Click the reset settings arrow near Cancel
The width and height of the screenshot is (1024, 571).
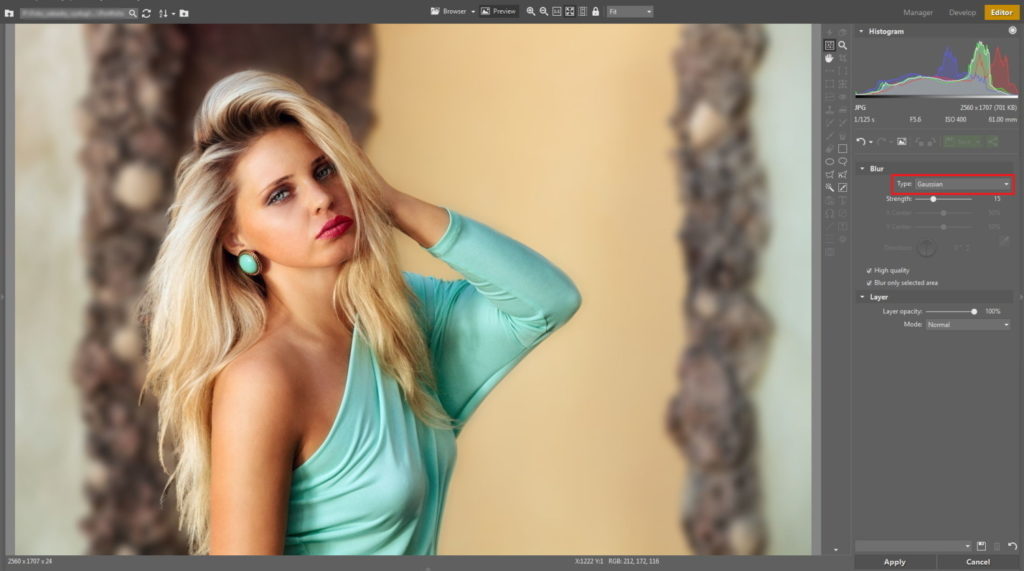[1012, 546]
